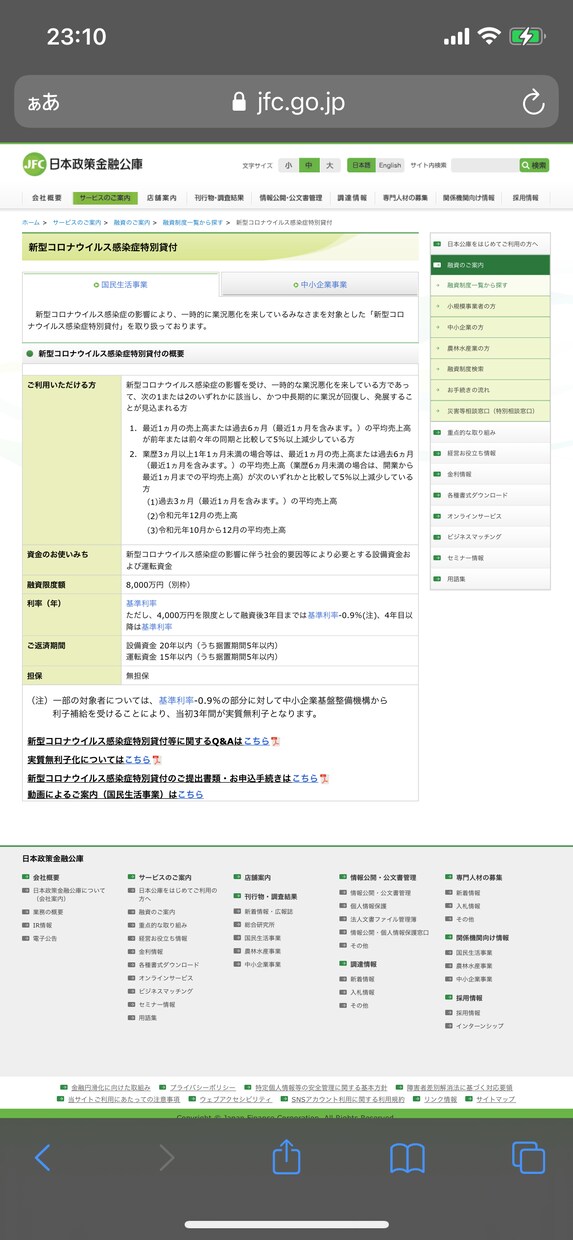
Task: Set font size to 大
Action: pos(330,165)
